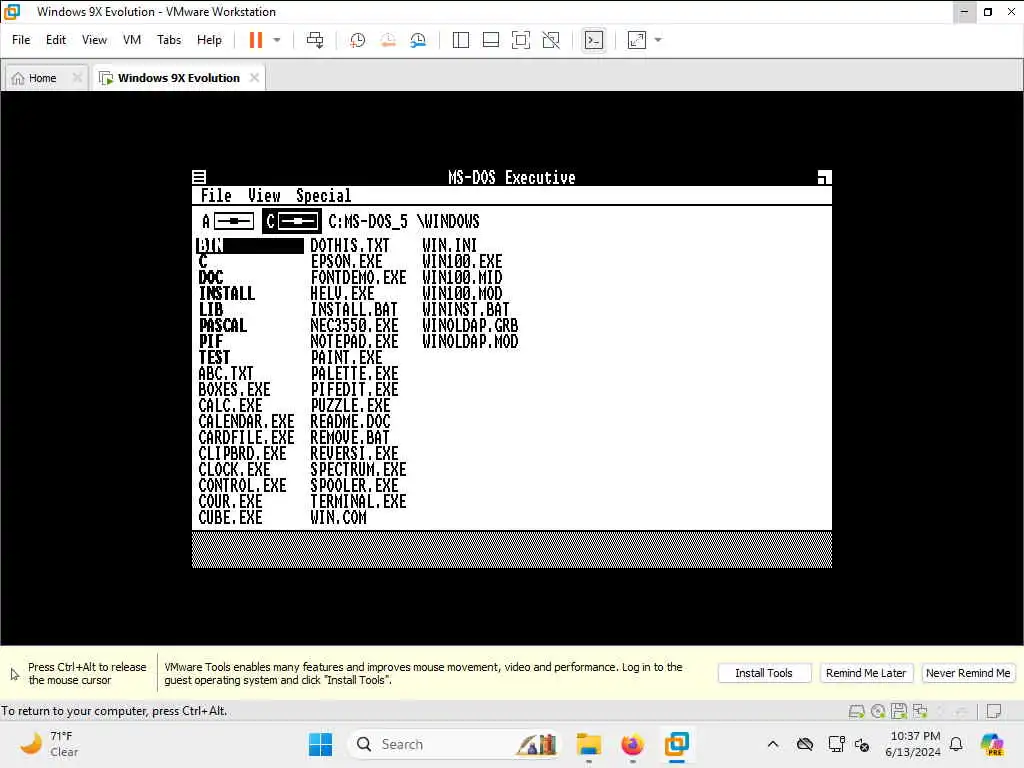Select NOTEPAD.EXE file
Viewport: 1024px width, 768px height.
coord(354,342)
